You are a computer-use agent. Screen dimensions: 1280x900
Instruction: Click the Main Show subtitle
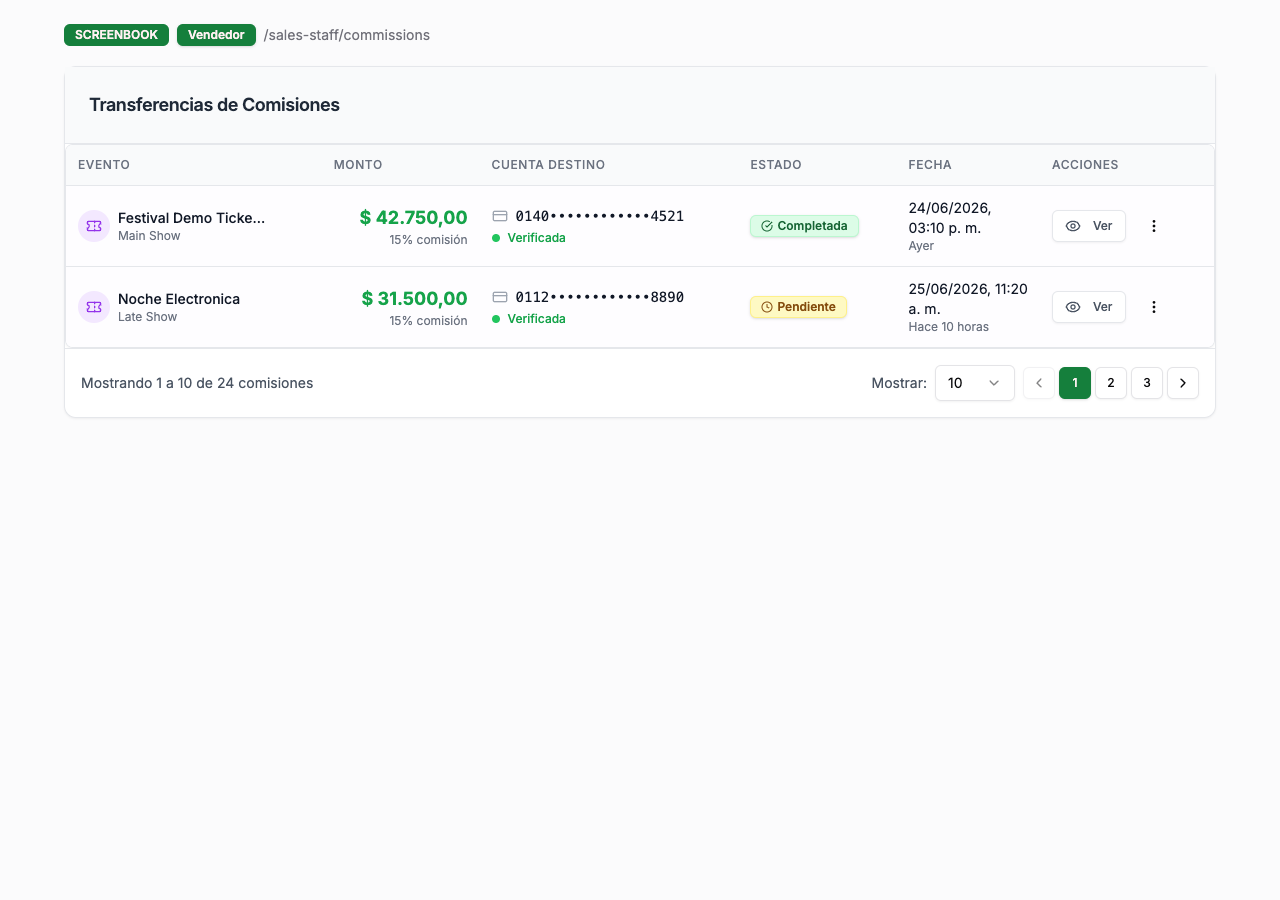pos(149,236)
